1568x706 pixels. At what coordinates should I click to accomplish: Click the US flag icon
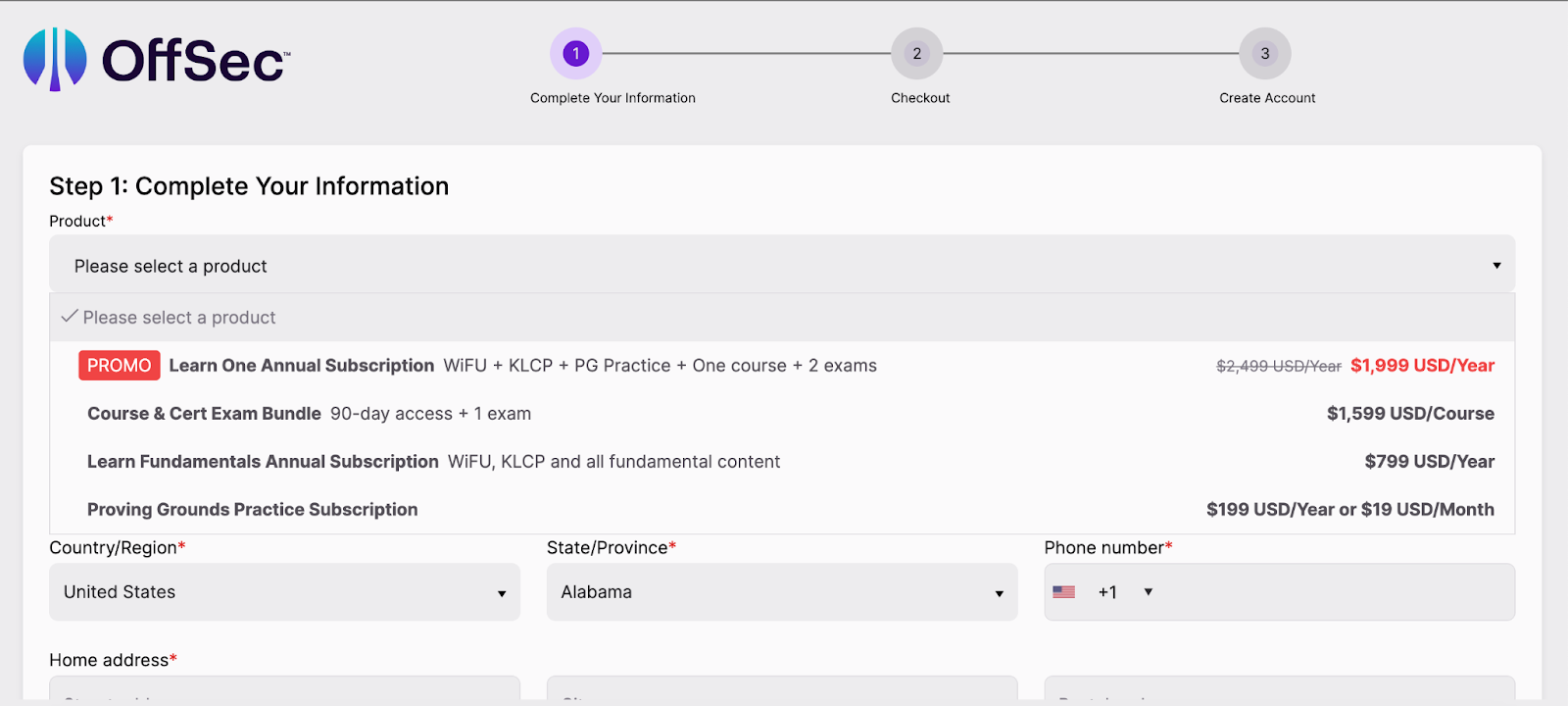(1063, 592)
